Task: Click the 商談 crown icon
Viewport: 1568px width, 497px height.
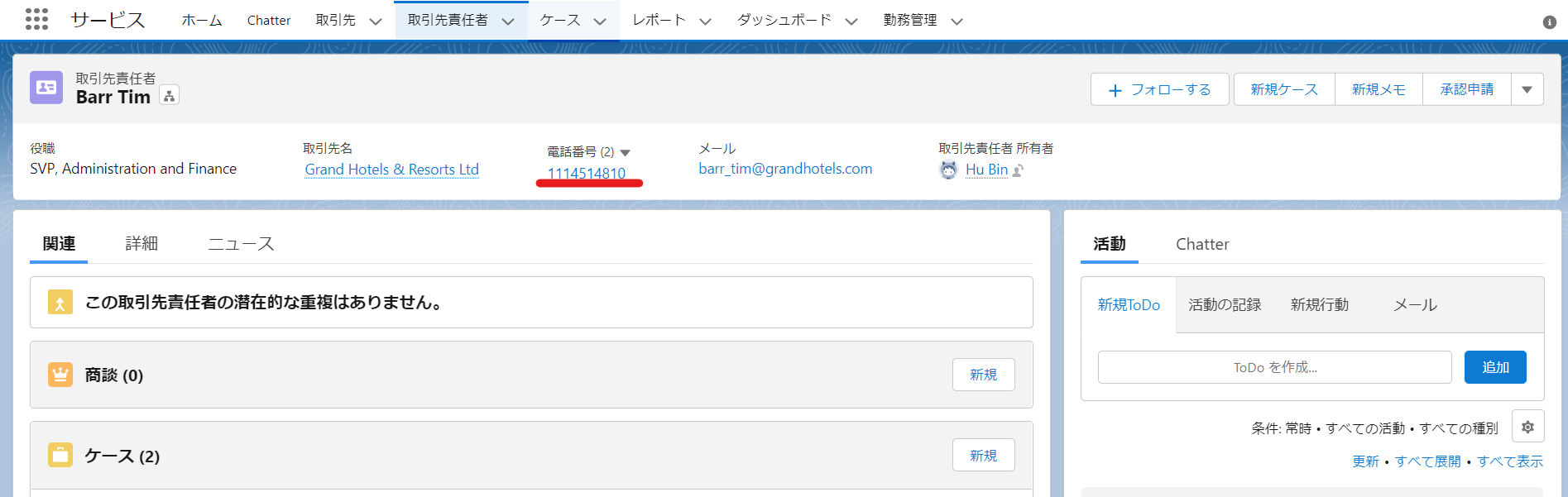Action: 60,375
